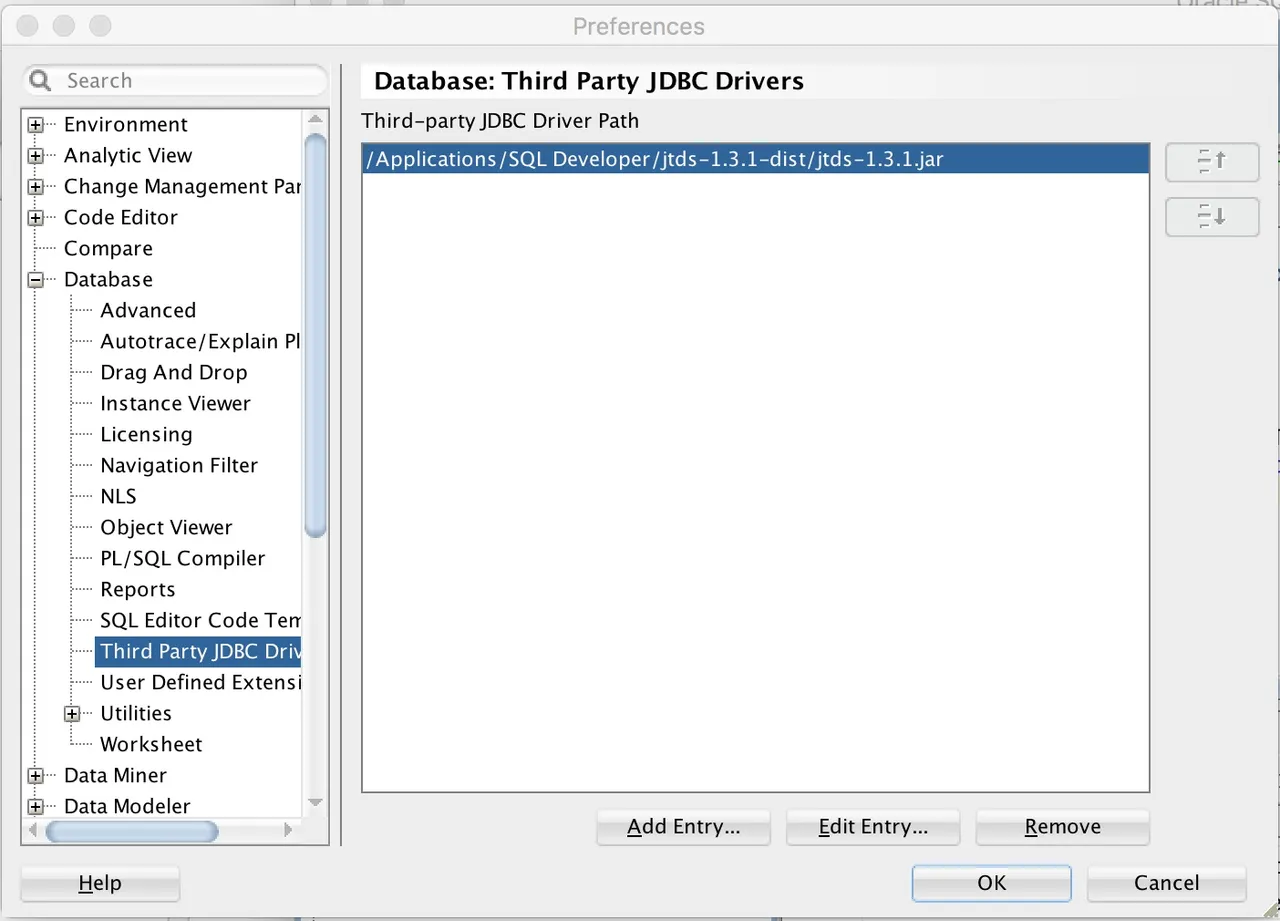Viewport: 1280px width, 921px height.
Task: Cancel the Preferences dialog
Action: point(1166,883)
